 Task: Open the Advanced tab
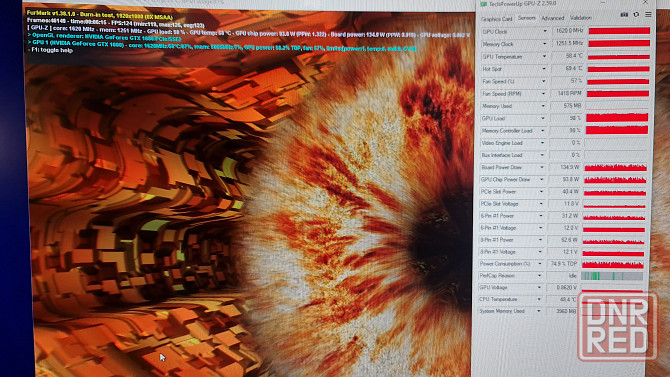(552, 18)
